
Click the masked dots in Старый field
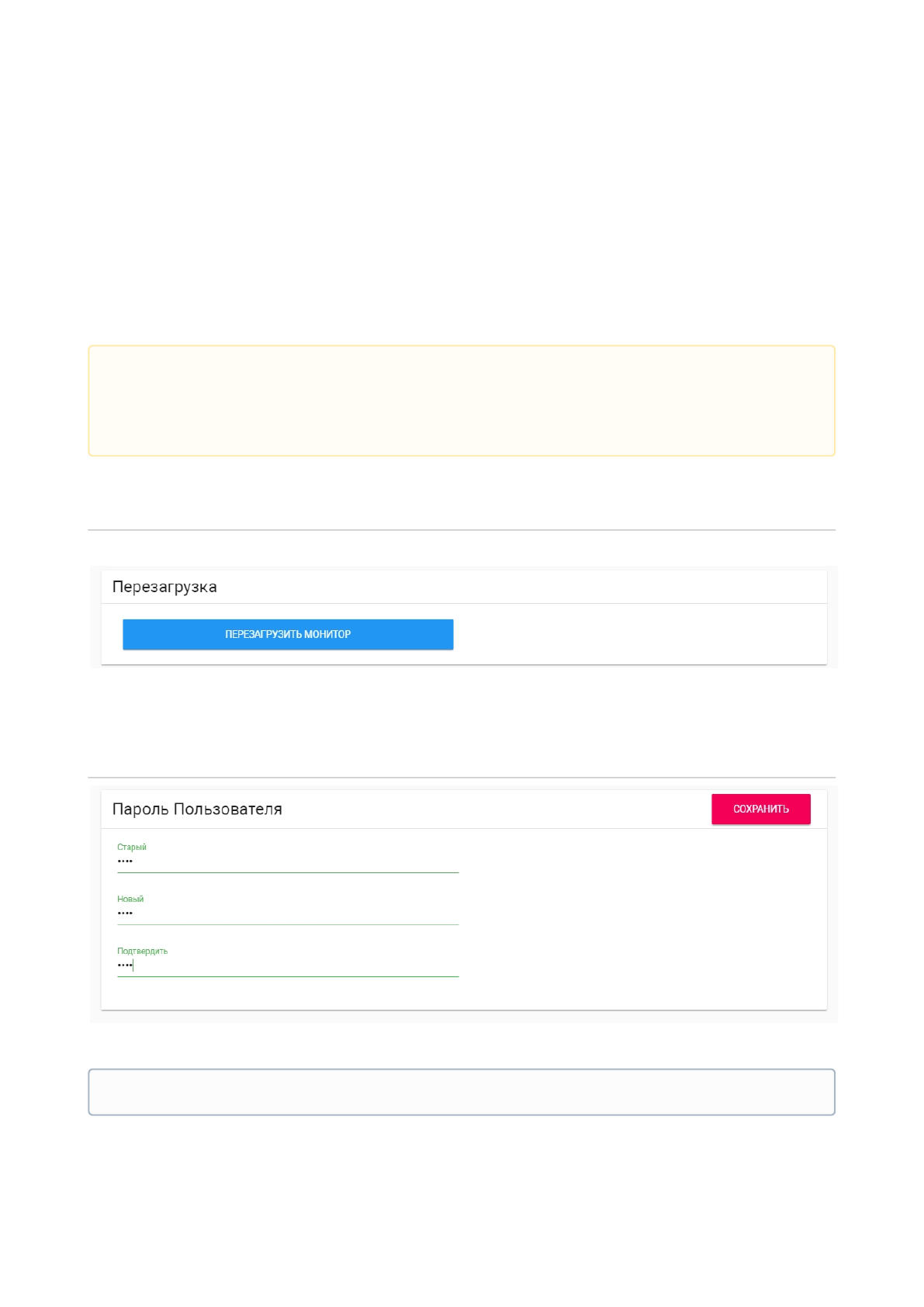pos(125,862)
